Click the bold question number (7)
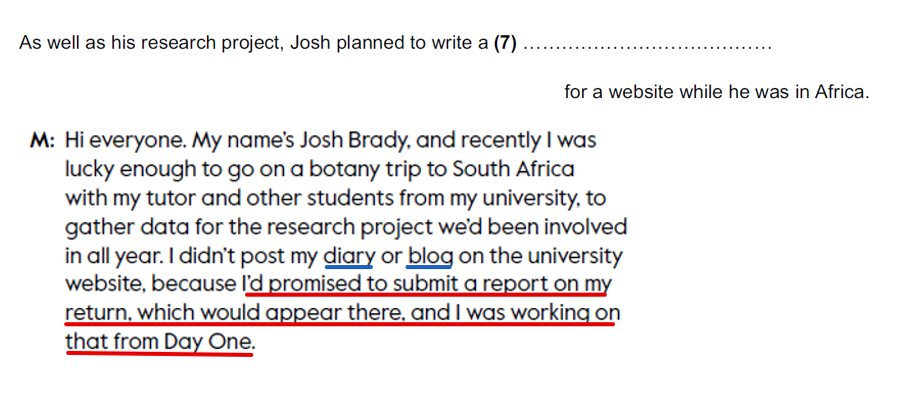This screenshot has height=394, width=905. [506, 43]
